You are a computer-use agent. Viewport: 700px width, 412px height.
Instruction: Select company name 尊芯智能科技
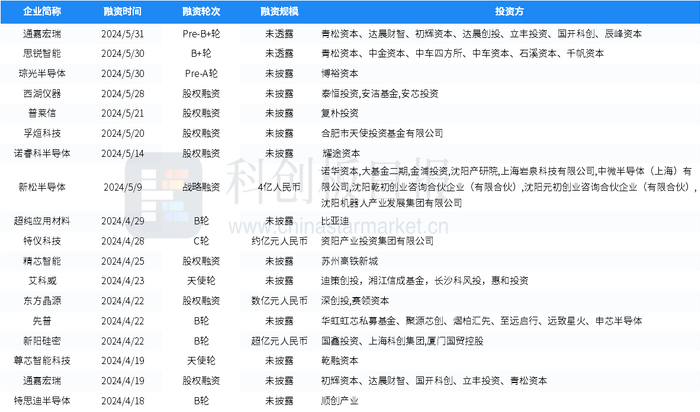coord(42,361)
